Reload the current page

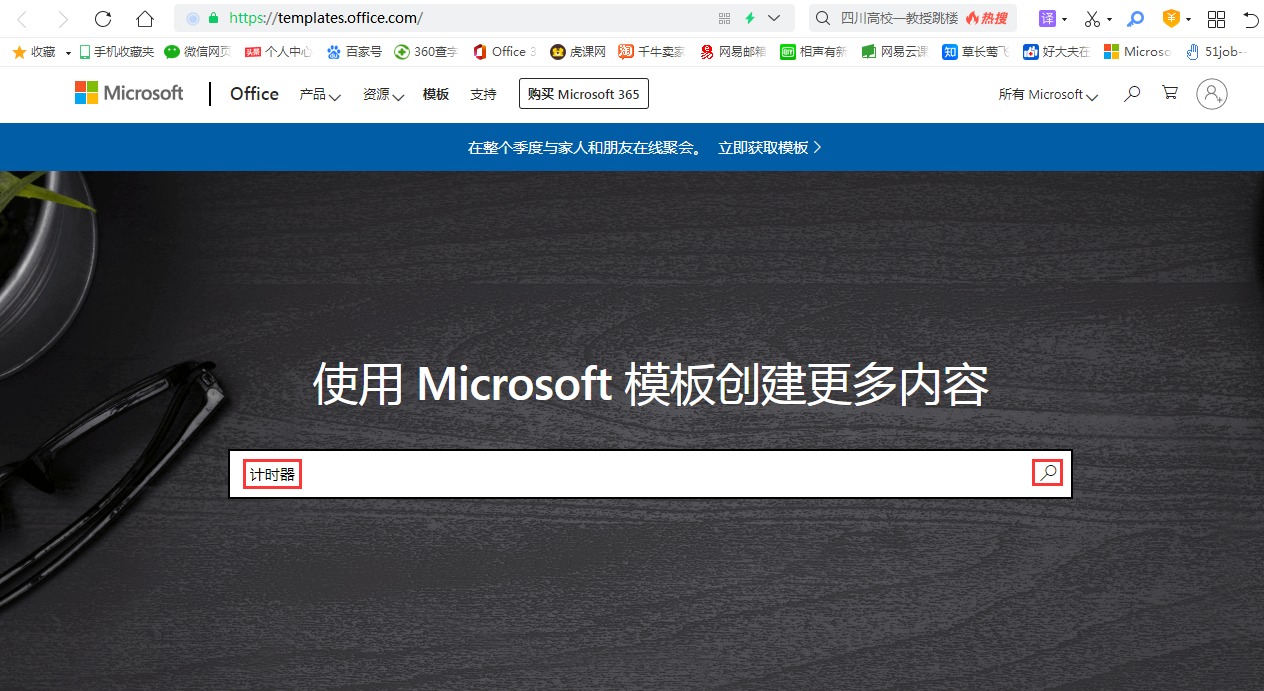coord(103,19)
